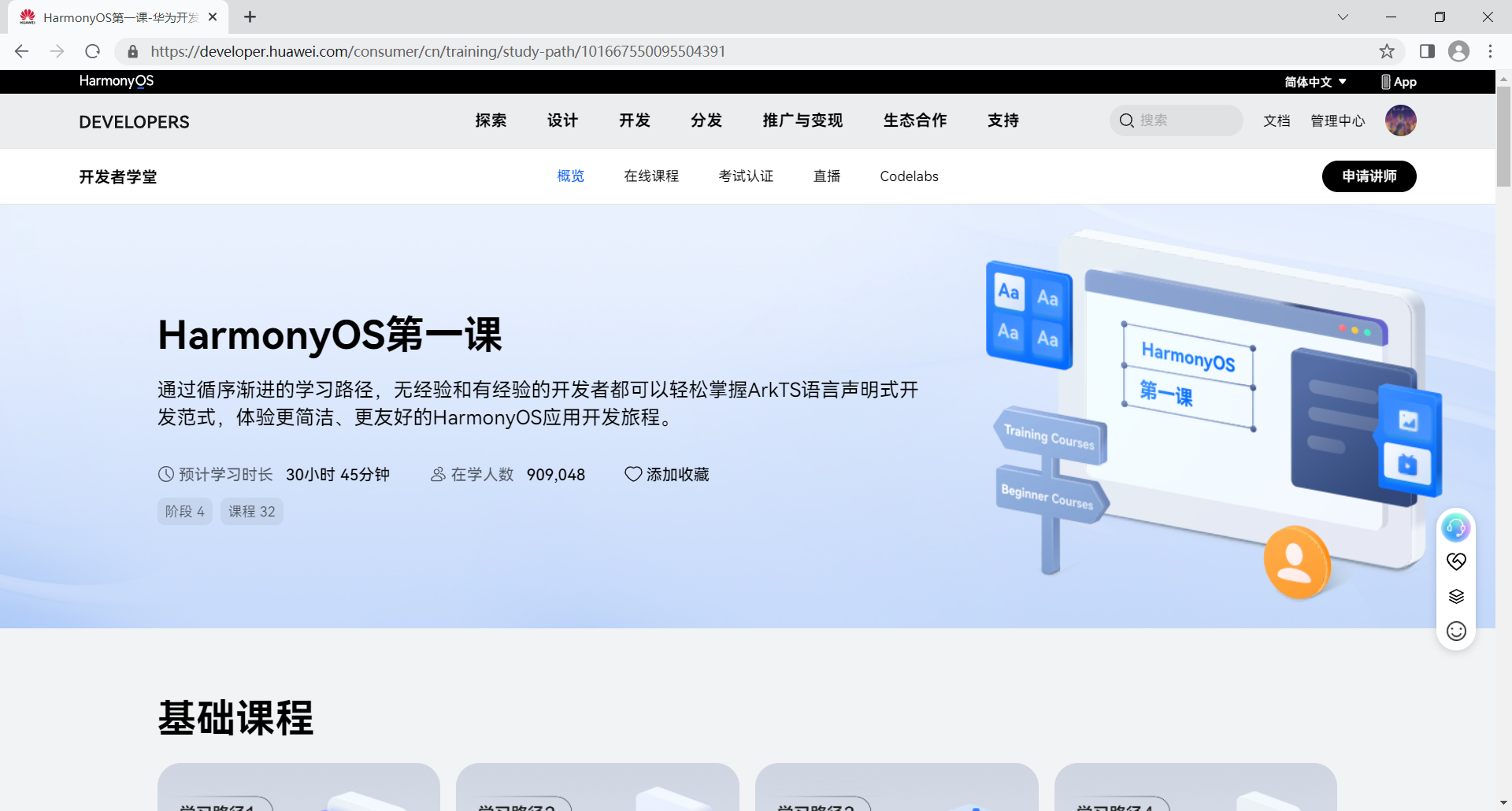Open the 支持 menu
Image resolution: width=1512 pixels, height=811 pixels.
tap(1003, 120)
